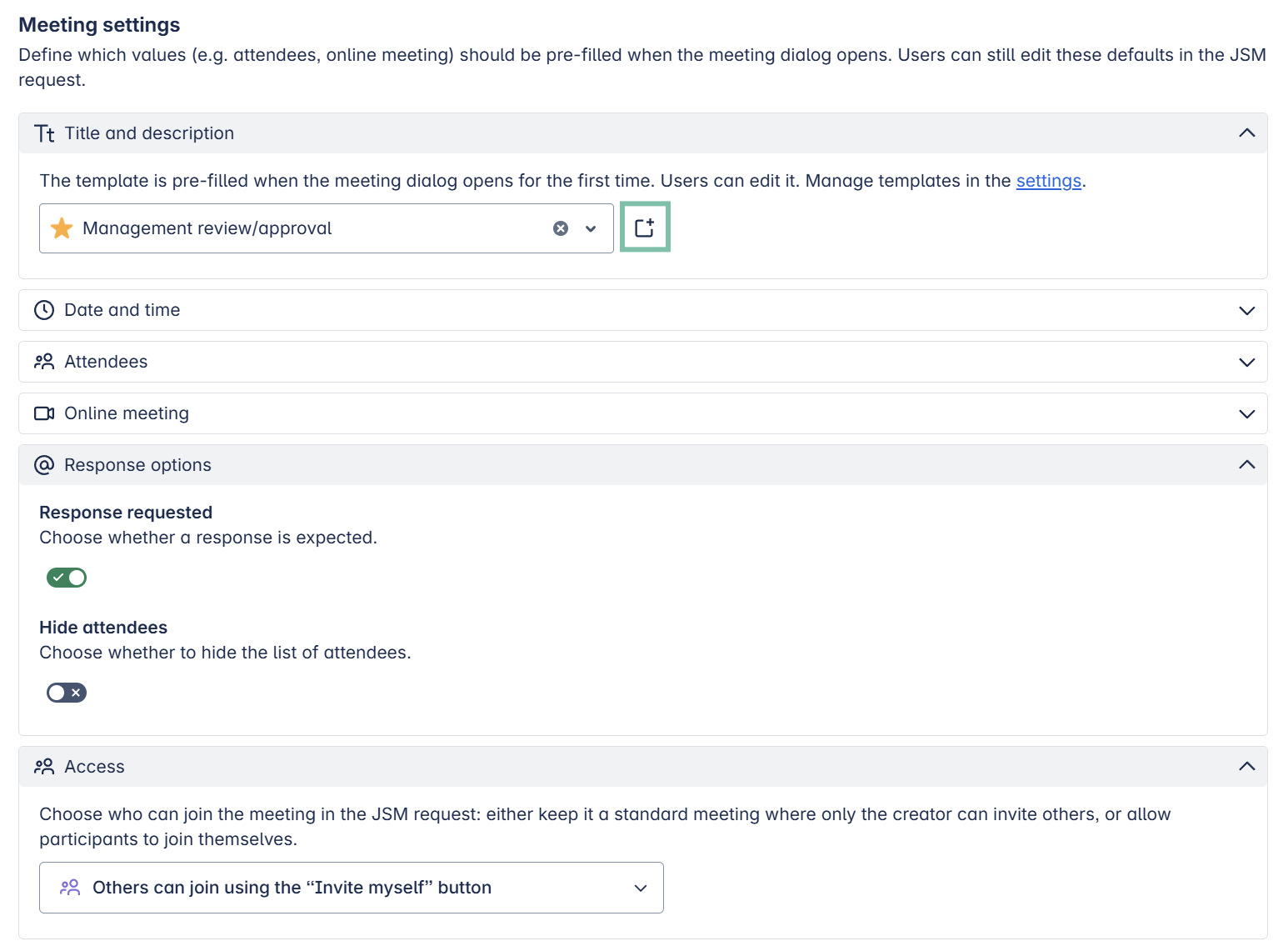Disable the Response requested toggle

67,578
